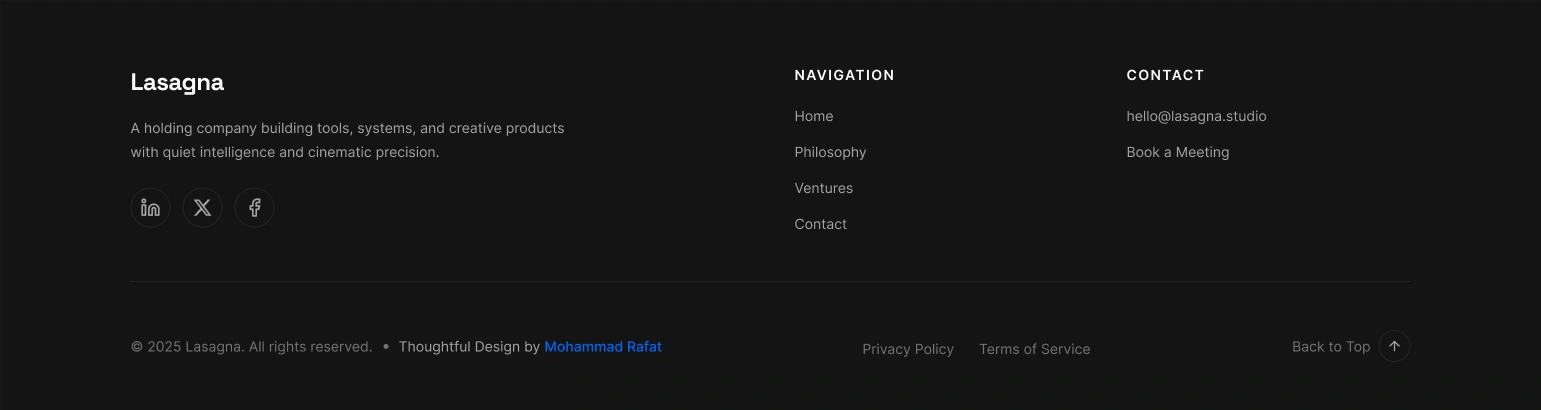Click the 2025 Lasagna copyright notice

[x=251, y=347]
